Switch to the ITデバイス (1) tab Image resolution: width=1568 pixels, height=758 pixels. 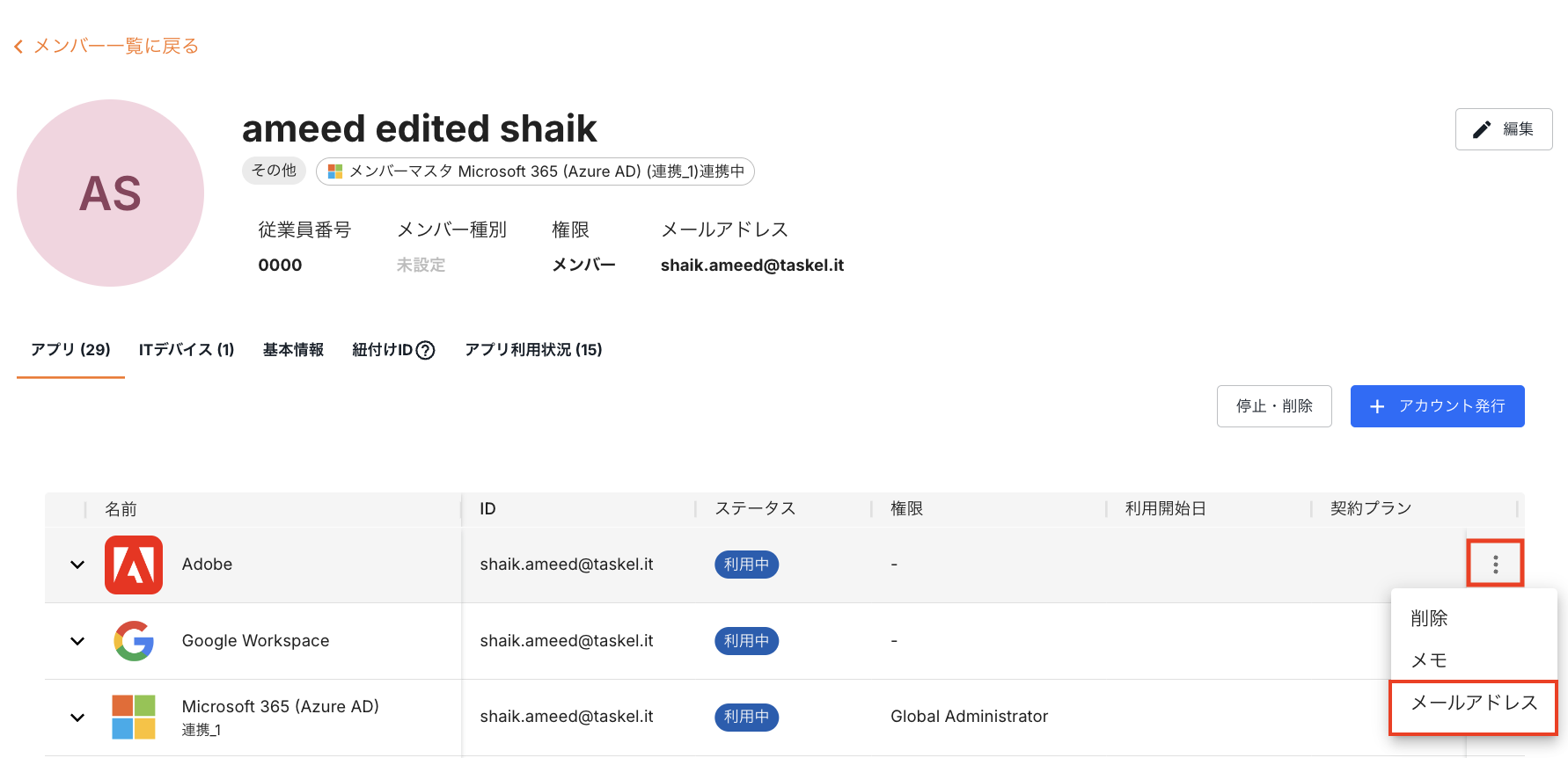187,350
